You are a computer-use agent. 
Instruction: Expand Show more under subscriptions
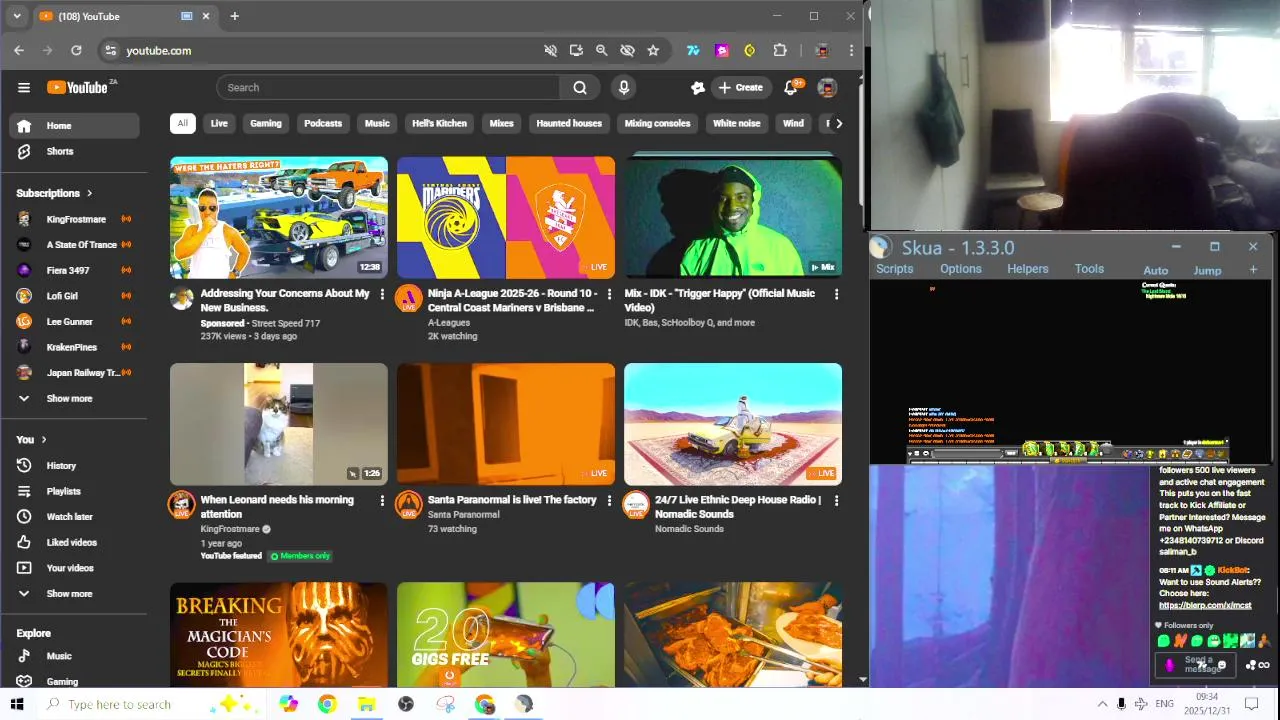(75, 398)
